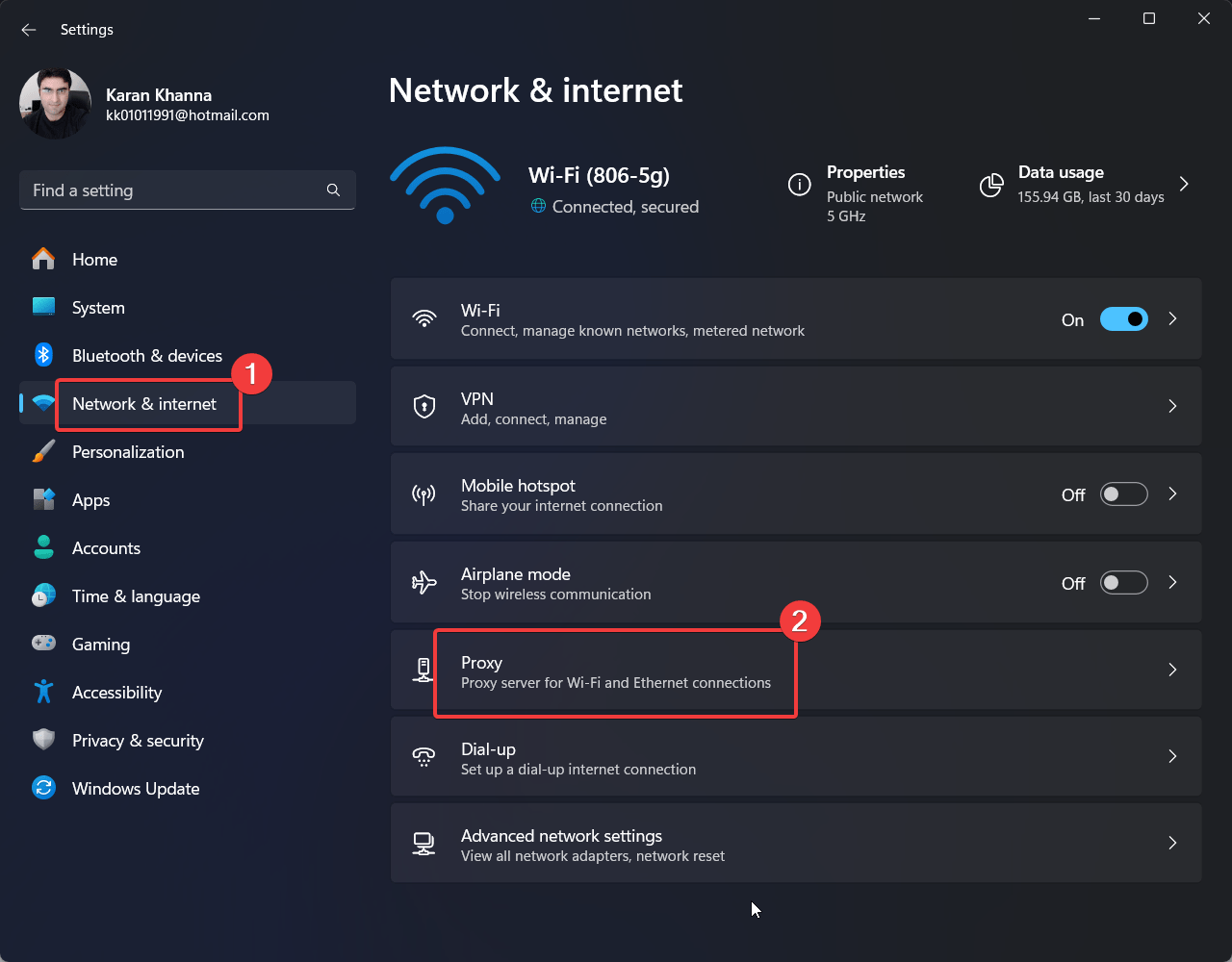Expand the Proxy settings row
This screenshot has height=962, width=1232.
(x=1172, y=670)
